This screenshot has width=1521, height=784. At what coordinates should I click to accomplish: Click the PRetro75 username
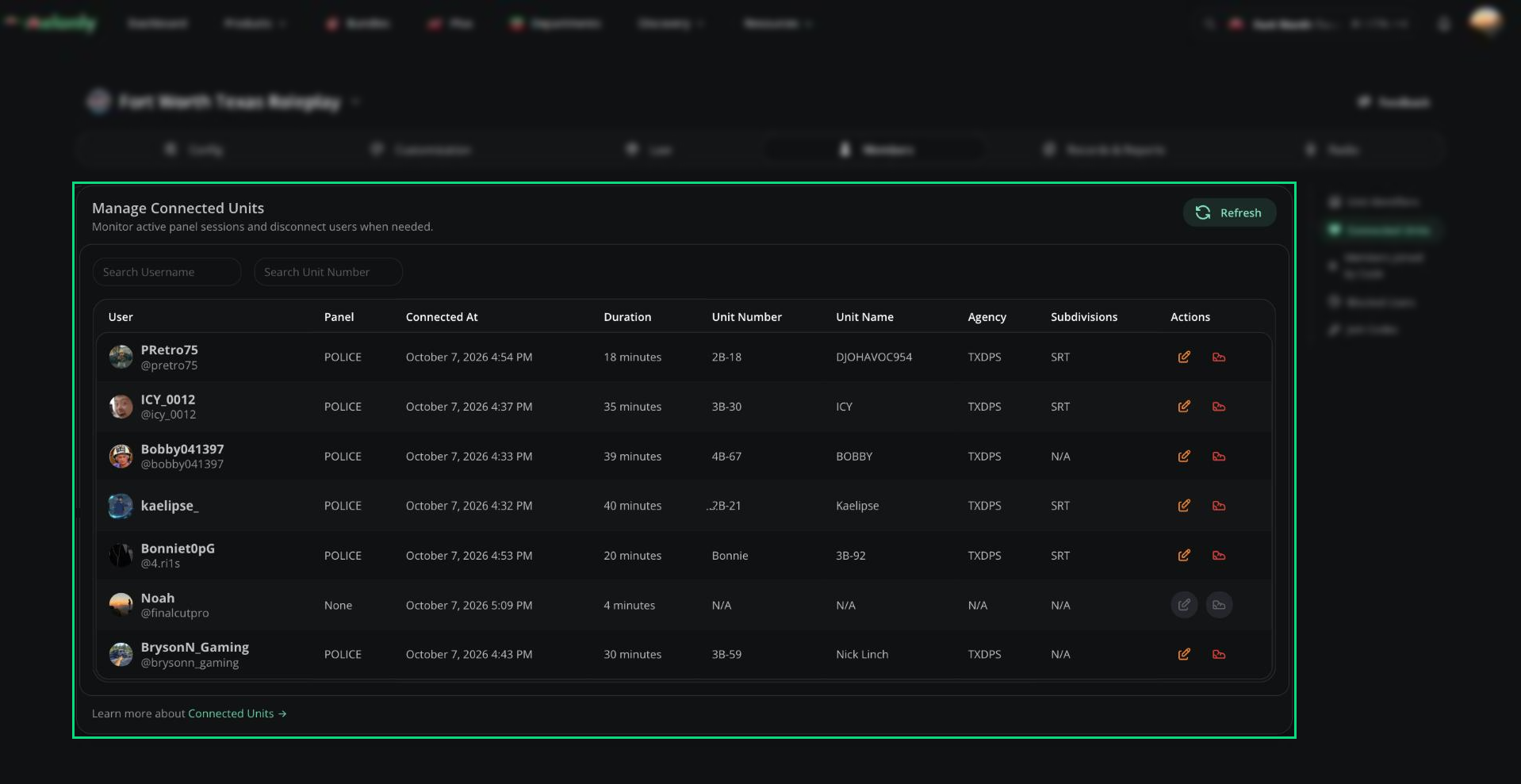tap(170, 350)
